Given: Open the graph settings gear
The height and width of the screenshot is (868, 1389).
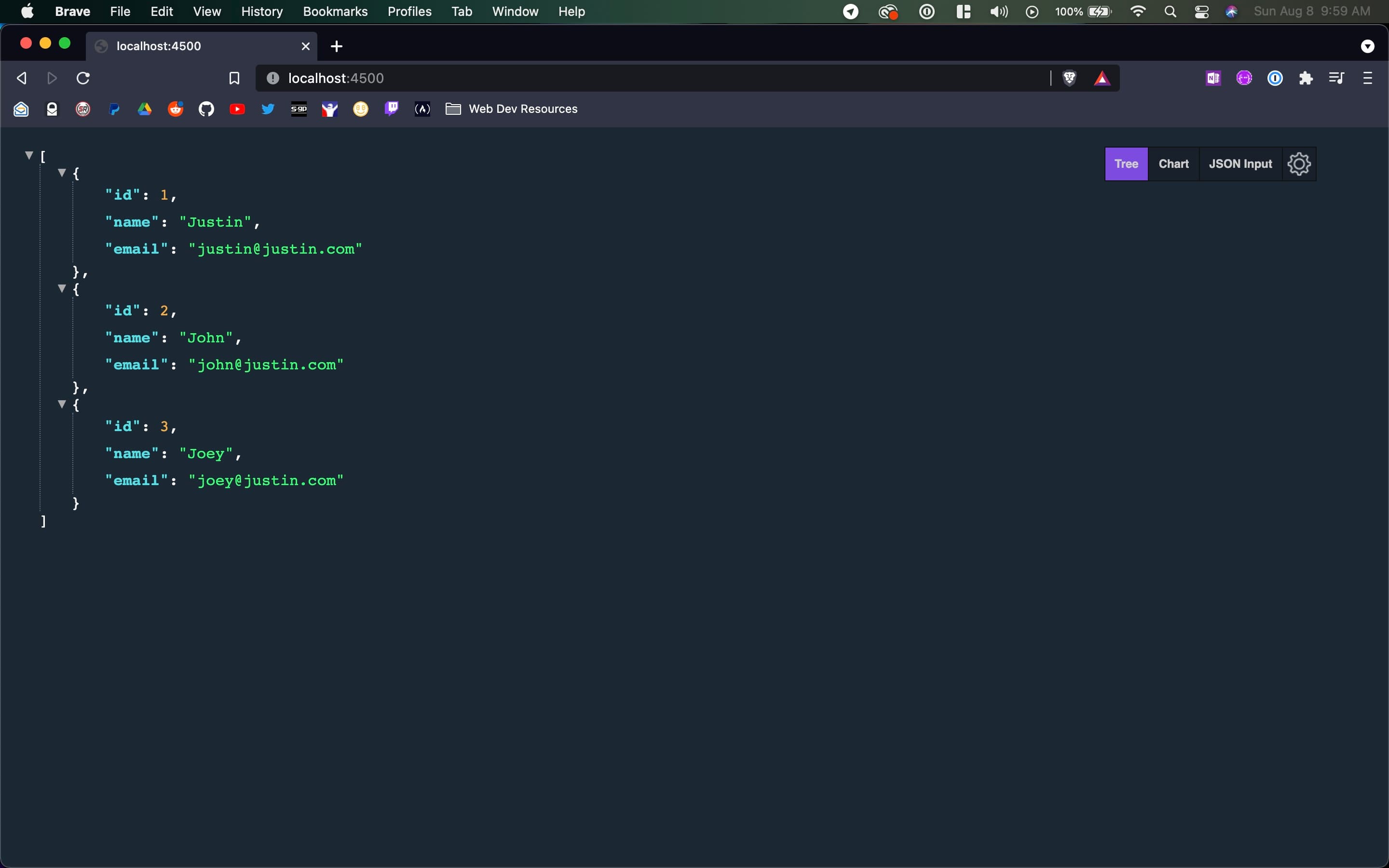Looking at the screenshot, I should coord(1299,163).
